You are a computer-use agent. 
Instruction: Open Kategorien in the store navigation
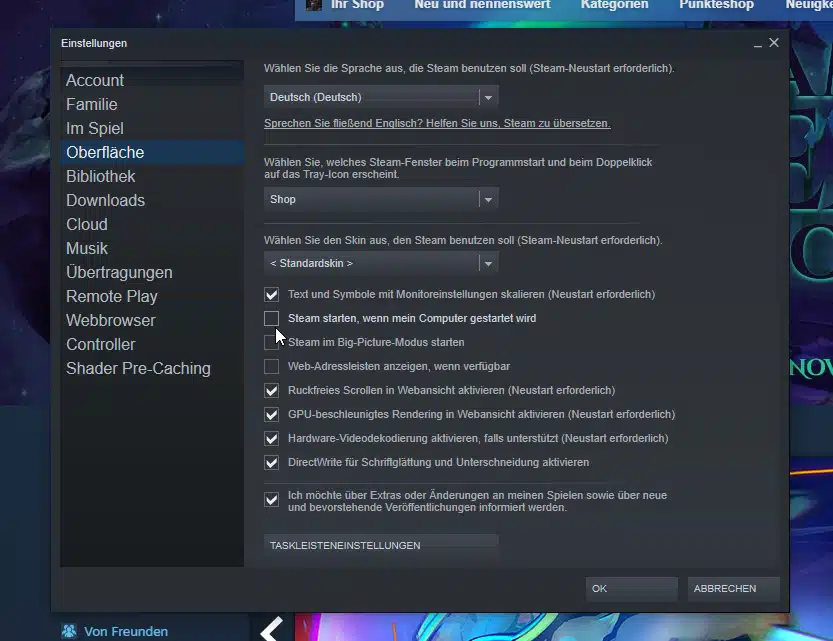pyautogui.click(x=615, y=5)
